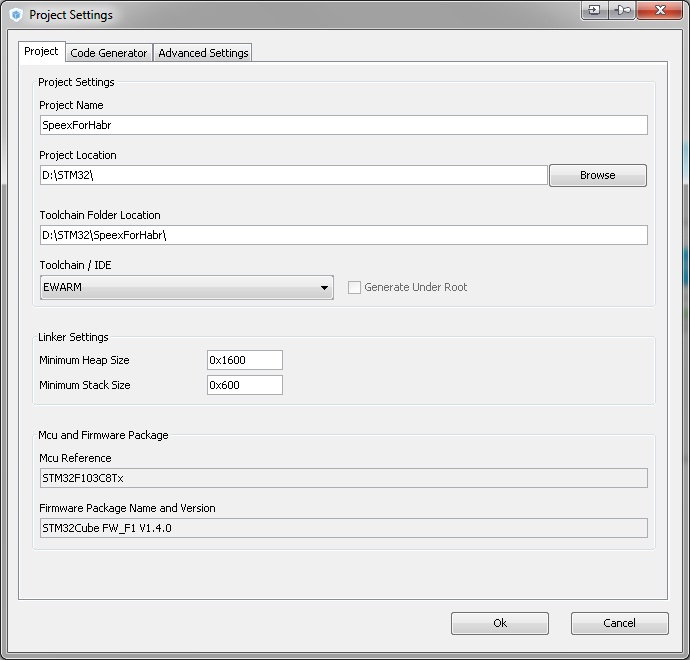Viewport: 690px width, 660px height.
Task: Click the Toolchain / IDE label
Action: point(75,265)
